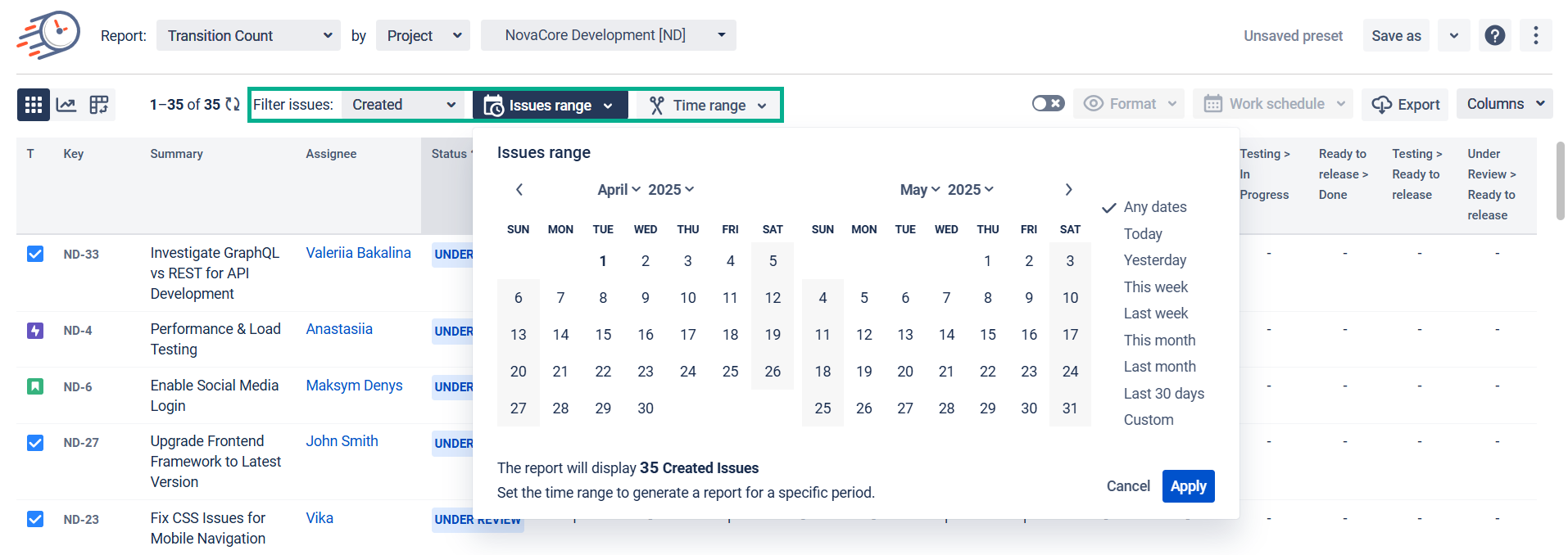Screen dimensions: 1568x555
Task: Pick April 15 in the calendar
Action: tap(603, 335)
